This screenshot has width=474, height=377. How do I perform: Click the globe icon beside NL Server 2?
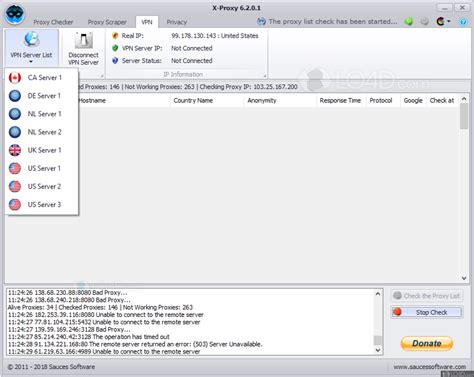pos(15,132)
